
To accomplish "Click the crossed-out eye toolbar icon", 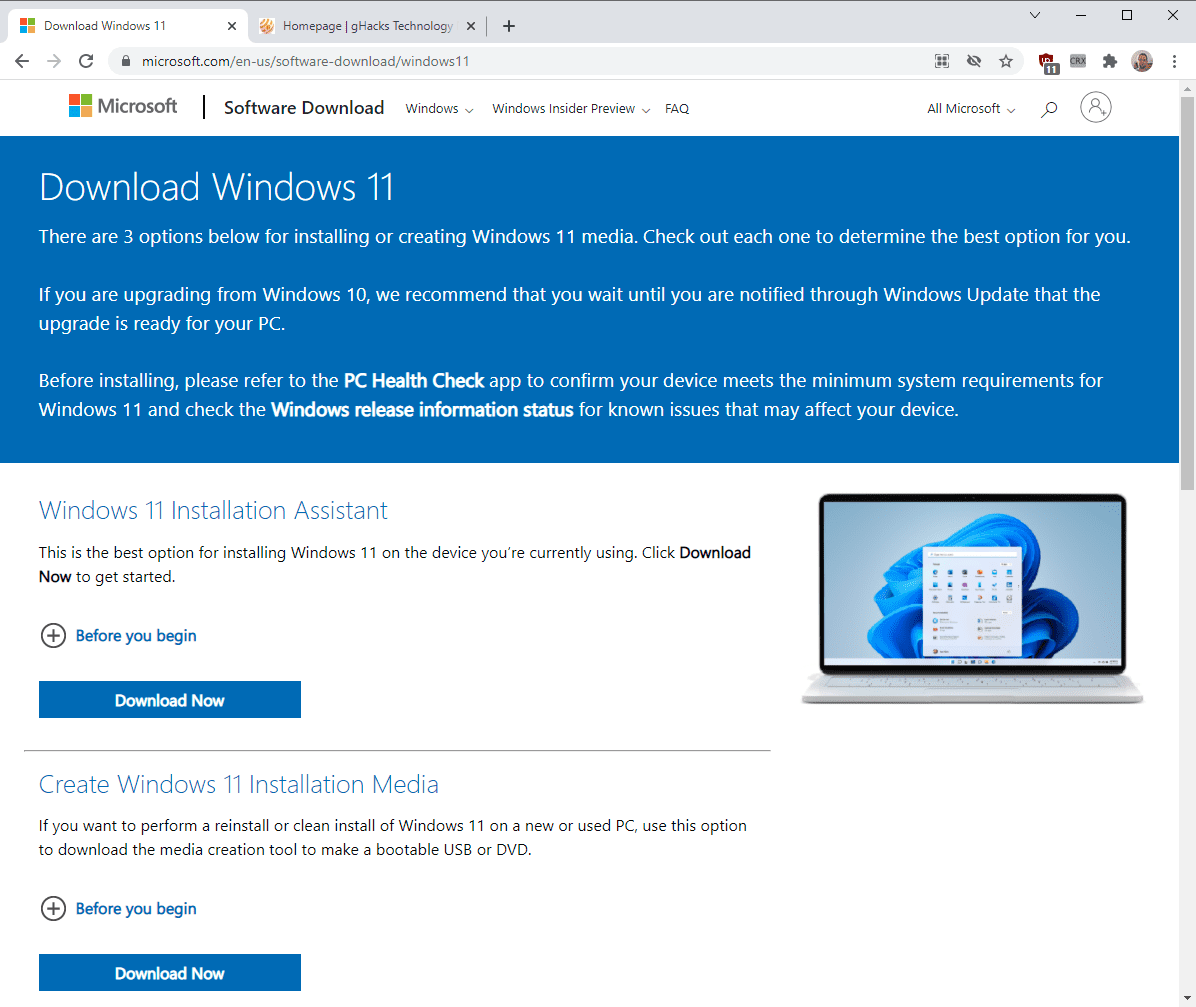I will coord(974,61).
